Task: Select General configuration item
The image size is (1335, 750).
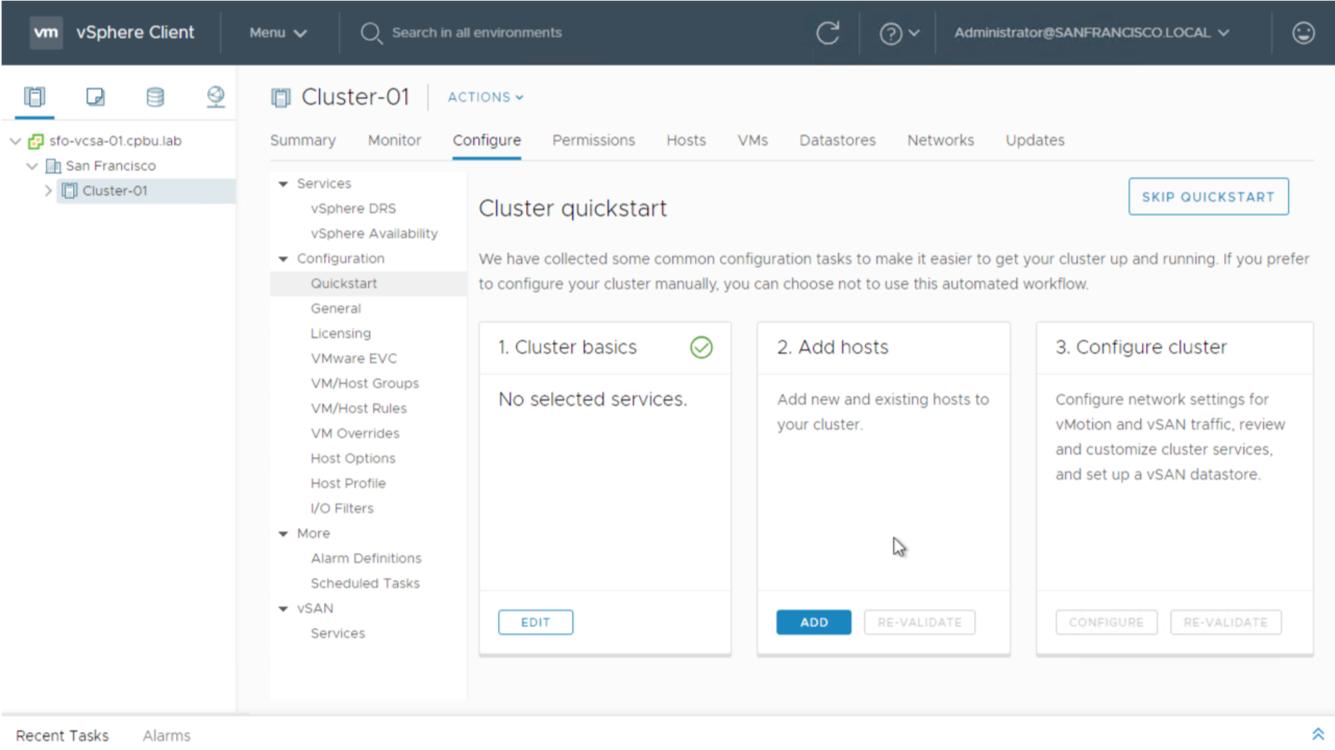Action: pos(336,309)
